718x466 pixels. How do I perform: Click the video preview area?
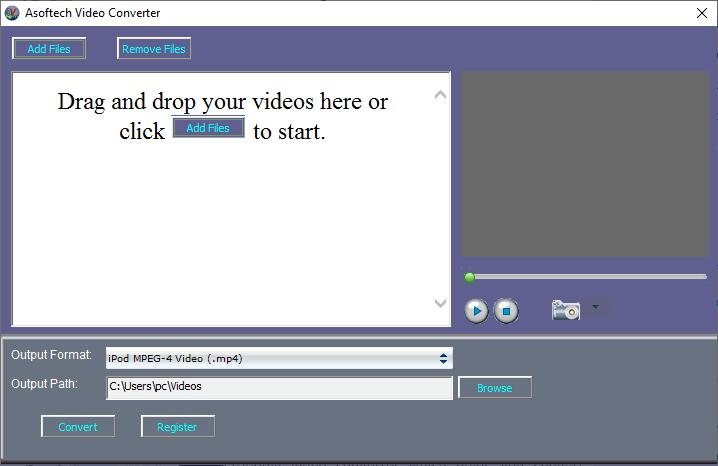pyautogui.click(x=585, y=164)
